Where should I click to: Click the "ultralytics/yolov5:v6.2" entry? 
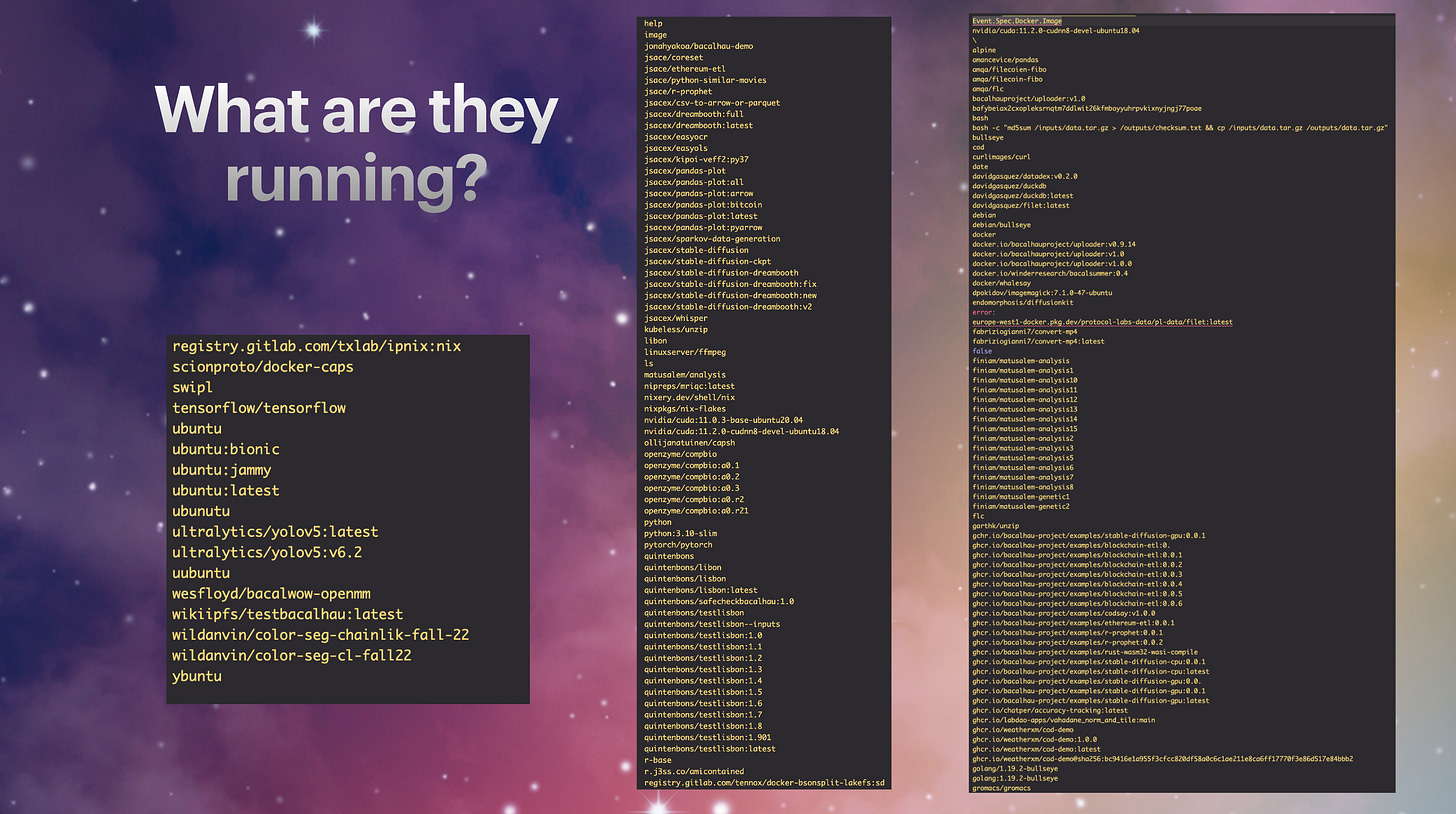click(267, 552)
